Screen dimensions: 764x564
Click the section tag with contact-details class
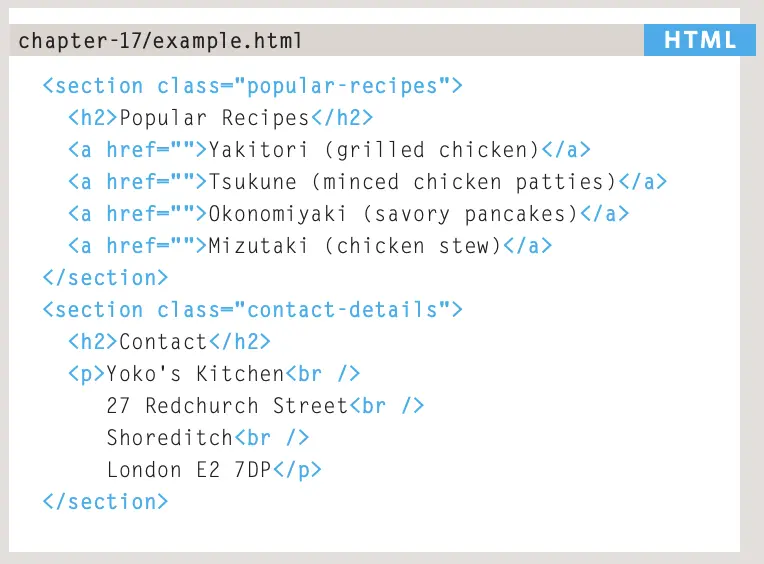tap(253, 310)
